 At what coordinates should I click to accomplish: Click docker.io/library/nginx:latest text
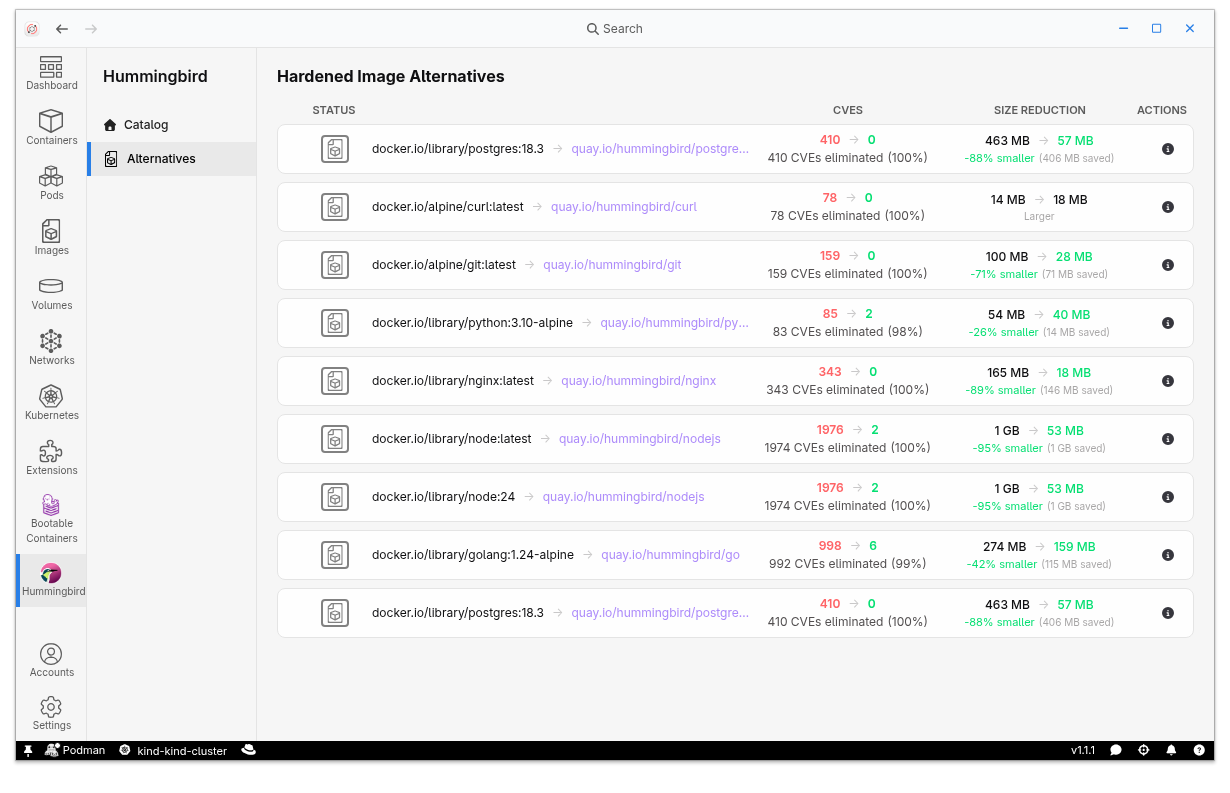click(453, 381)
